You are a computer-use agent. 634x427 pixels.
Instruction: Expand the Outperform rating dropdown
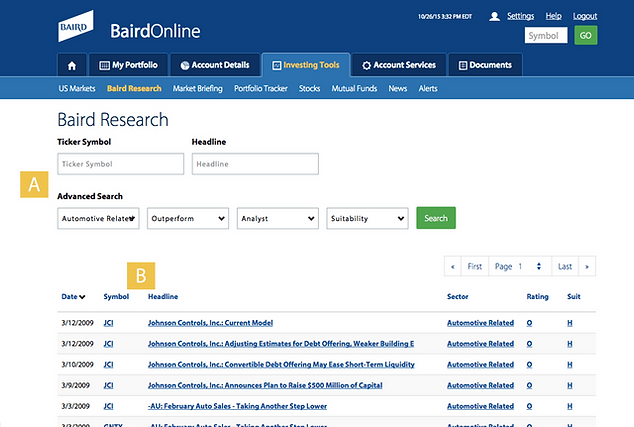pos(188,218)
